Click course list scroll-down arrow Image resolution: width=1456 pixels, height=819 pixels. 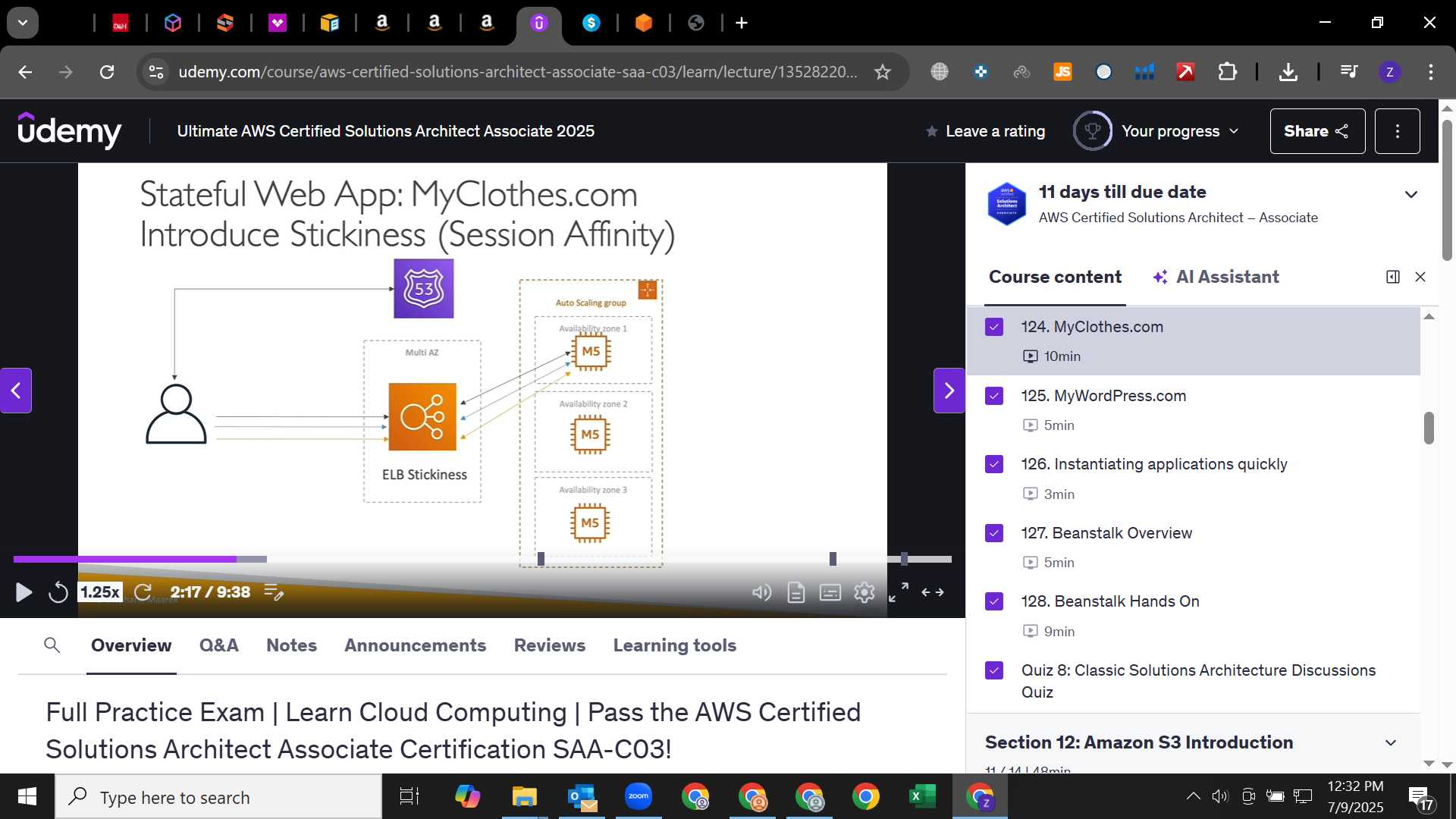(1429, 763)
